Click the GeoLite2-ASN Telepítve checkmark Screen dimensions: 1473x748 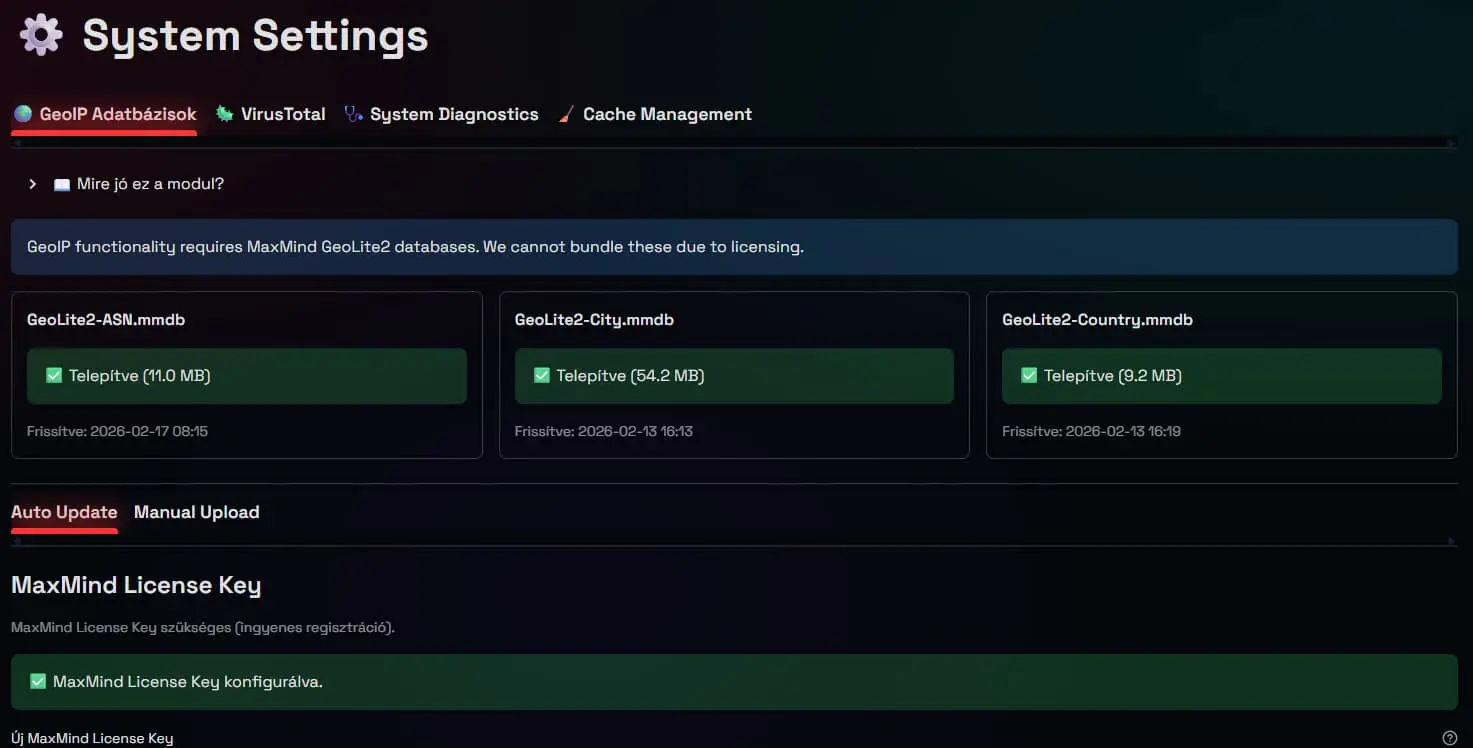[x=54, y=376]
